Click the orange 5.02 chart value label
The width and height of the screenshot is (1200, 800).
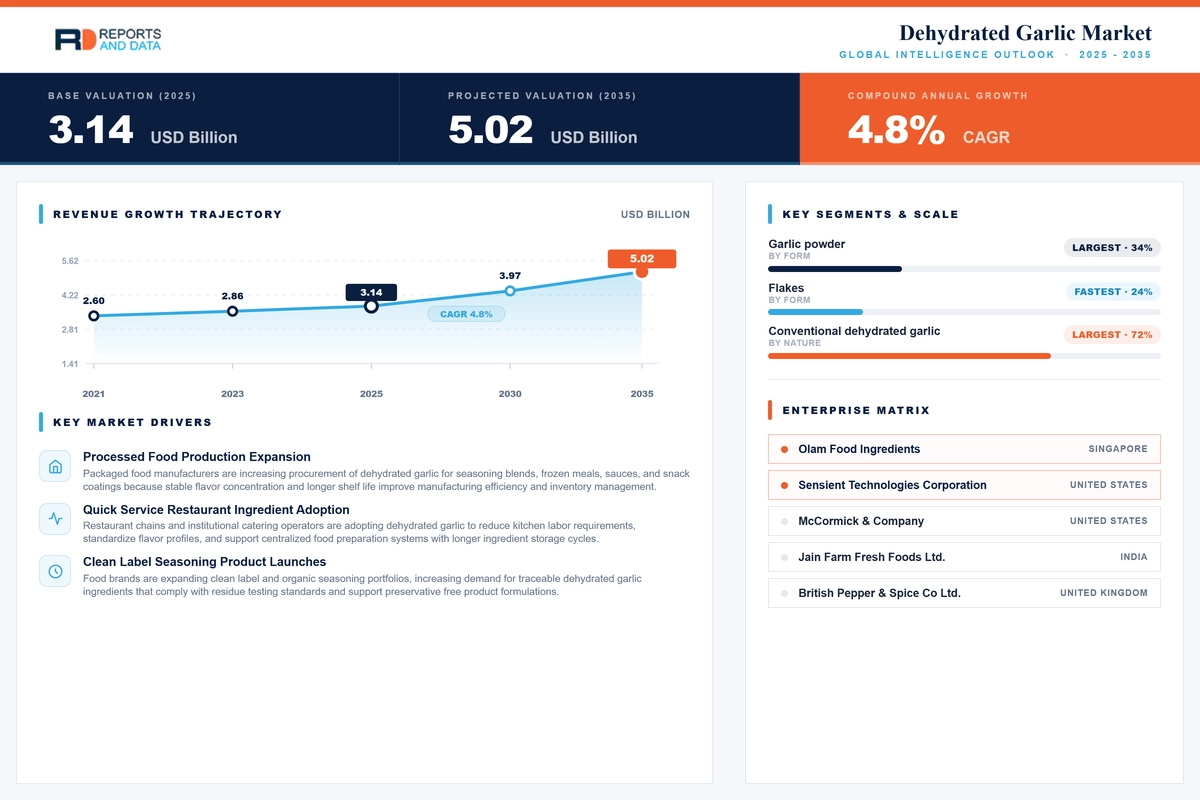pyautogui.click(x=642, y=258)
